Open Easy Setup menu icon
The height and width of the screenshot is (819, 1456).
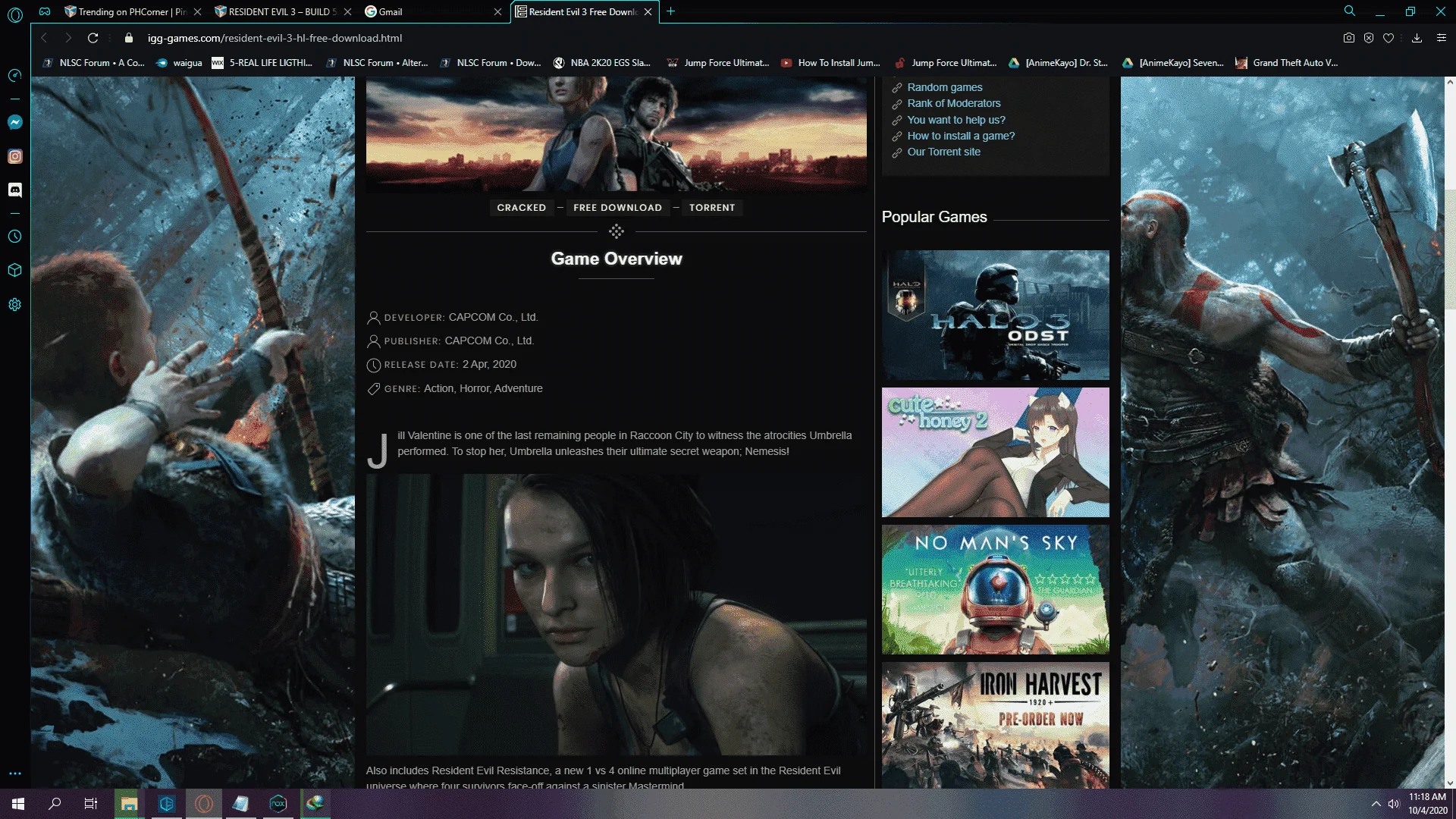(x=1442, y=38)
